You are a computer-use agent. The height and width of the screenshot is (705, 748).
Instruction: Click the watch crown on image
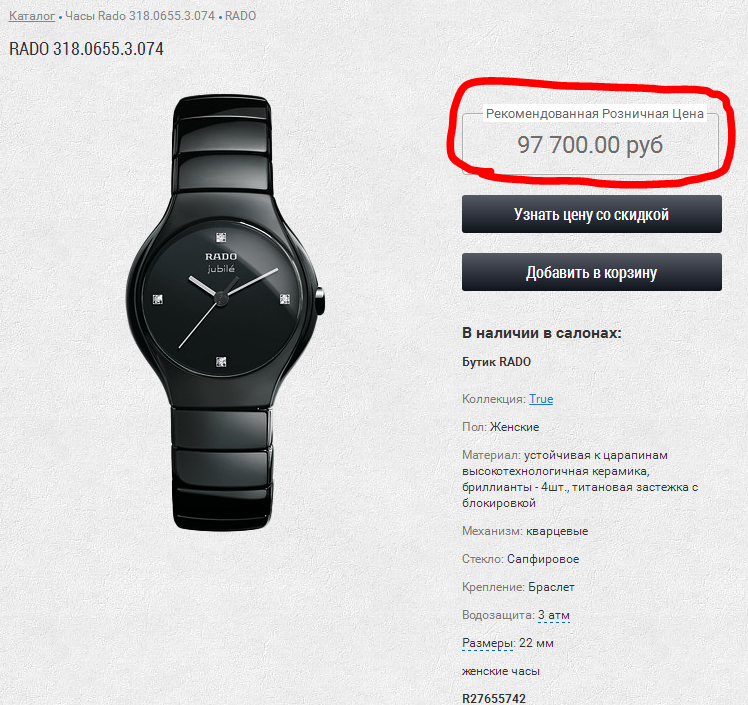click(x=320, y=301)
